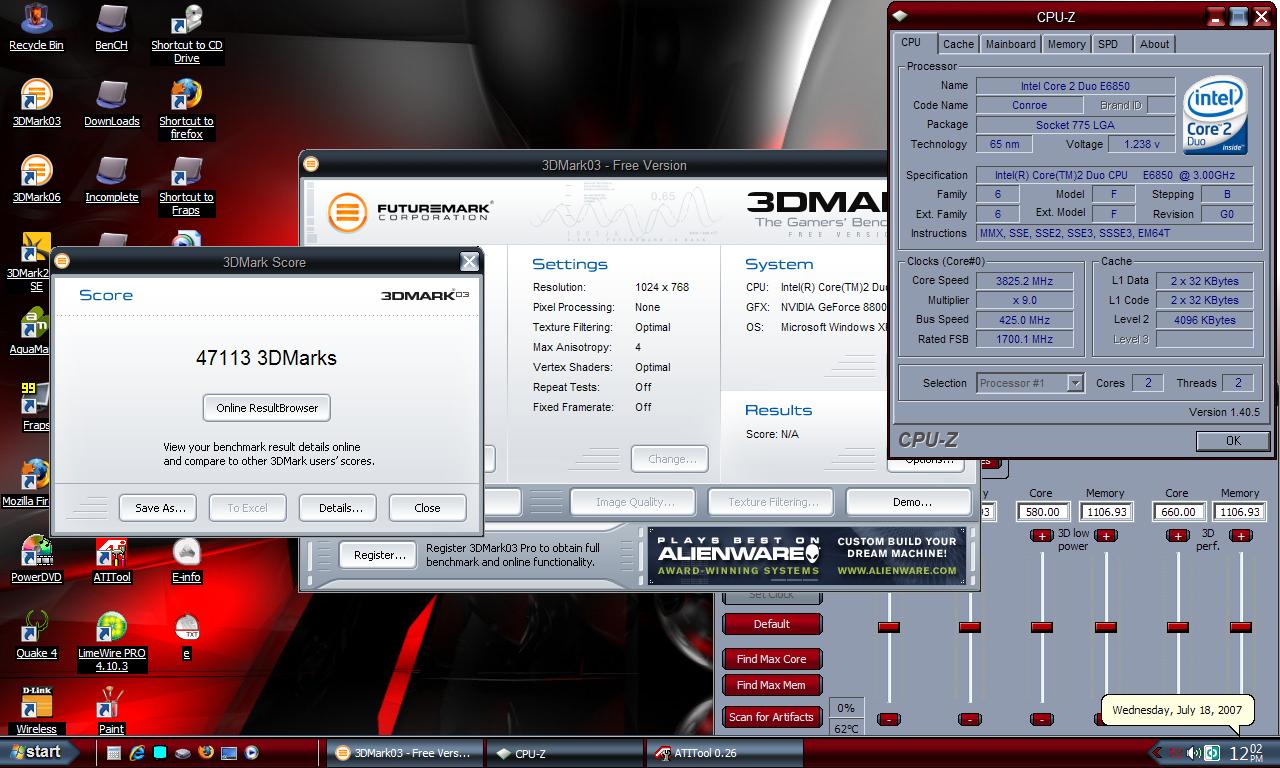Screen dimensions: 1280x768
Task: Click Close in the 3DMark Score dialog
Action: pos(427,508)
